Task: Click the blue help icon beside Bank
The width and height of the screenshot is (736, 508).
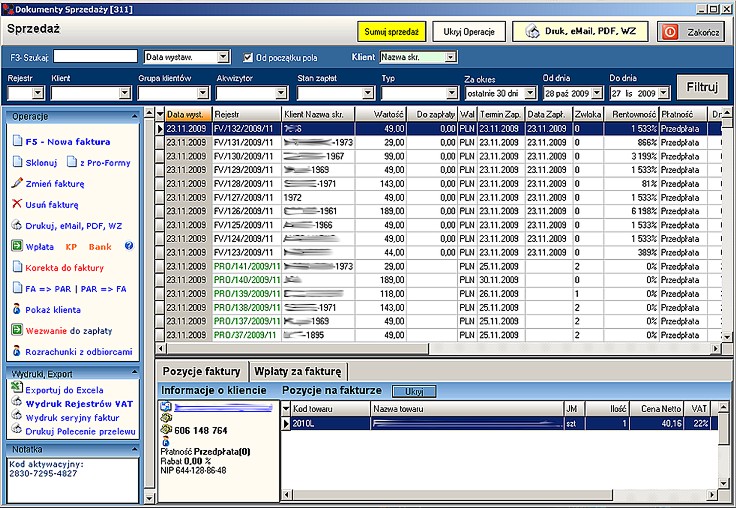Action: point(129,246)
